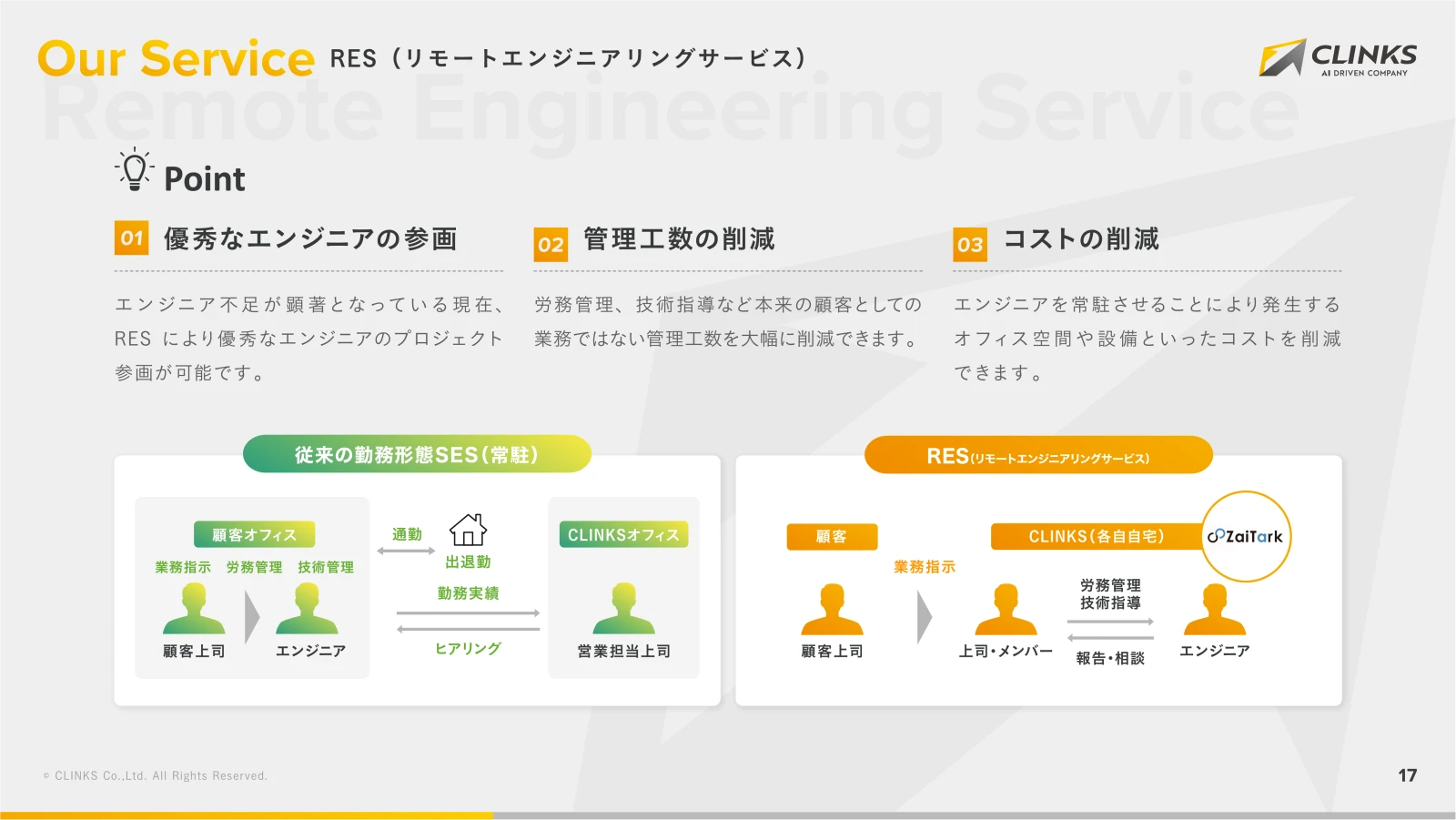Image resolution: width=1456 pixels, height=820 pixels.
Task: Click the paragraph starting エンジニア不足が顕著
Action: click(x=308, y=339)
